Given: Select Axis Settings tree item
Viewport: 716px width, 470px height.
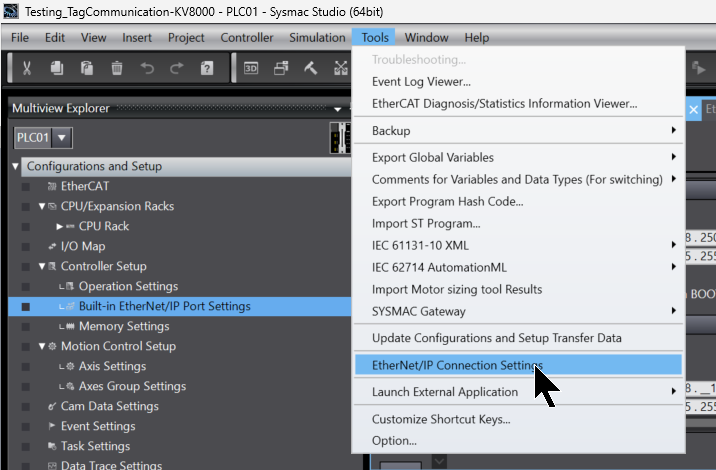Looking at the screenshot, I should [x=112, y=366].
